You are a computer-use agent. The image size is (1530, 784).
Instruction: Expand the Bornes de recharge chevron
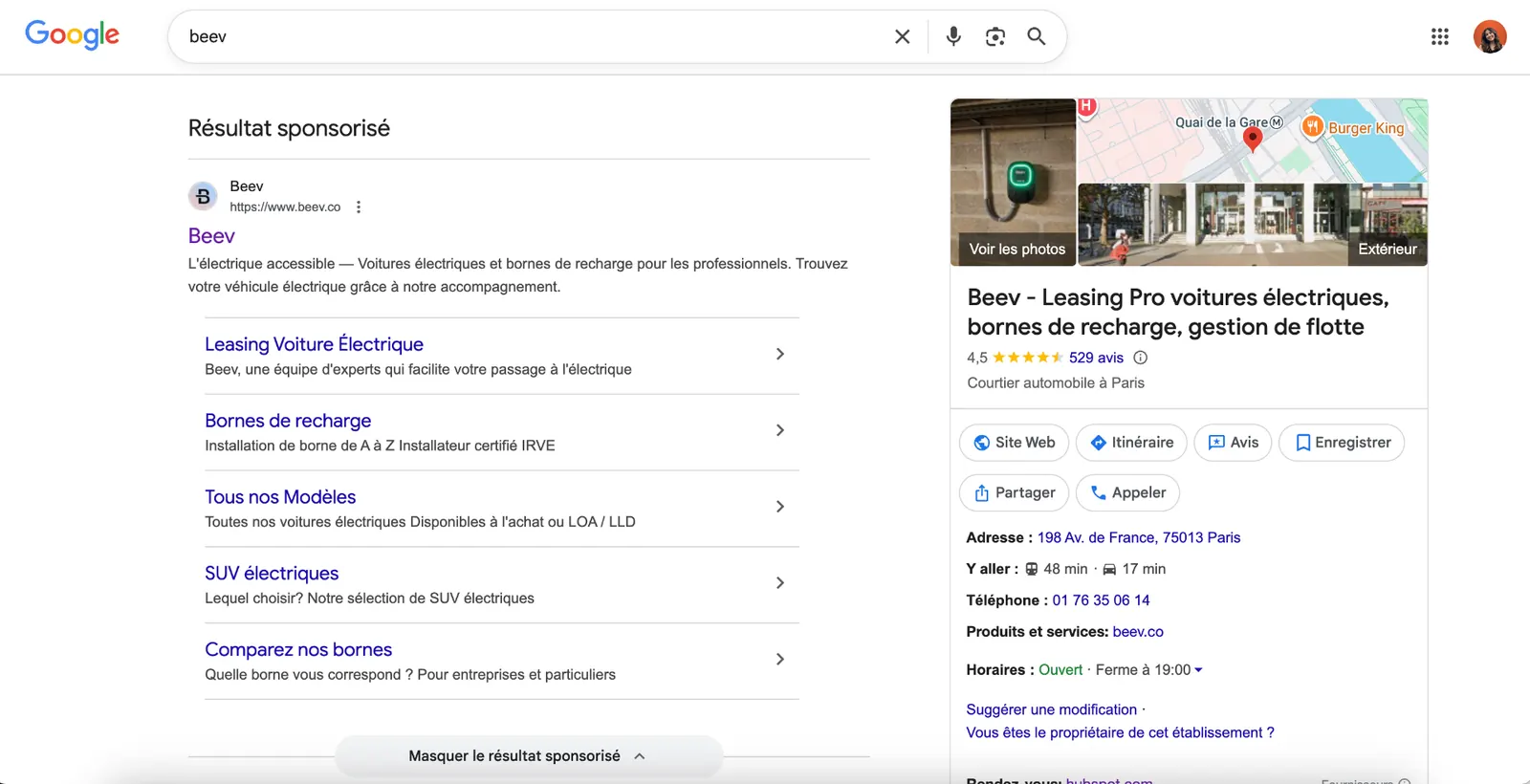coord(780,430)
